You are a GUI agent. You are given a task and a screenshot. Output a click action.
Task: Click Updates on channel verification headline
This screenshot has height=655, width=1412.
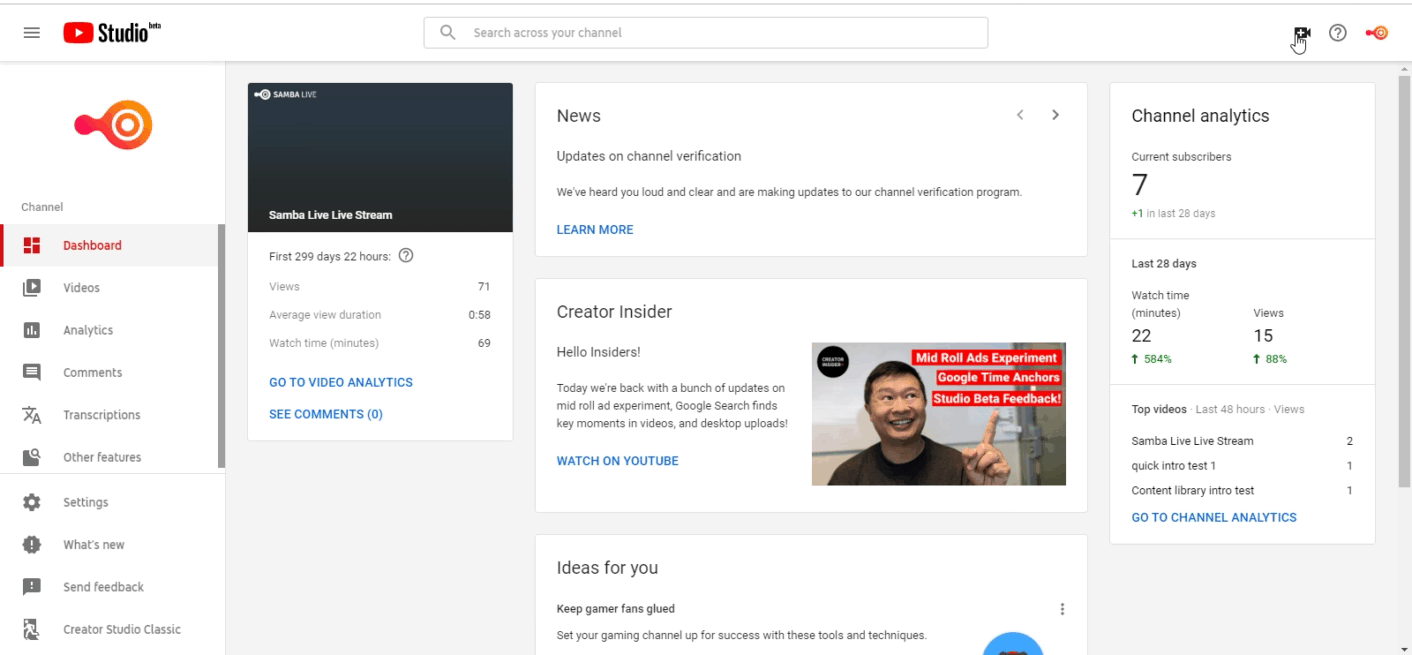[x=649, y=156]
